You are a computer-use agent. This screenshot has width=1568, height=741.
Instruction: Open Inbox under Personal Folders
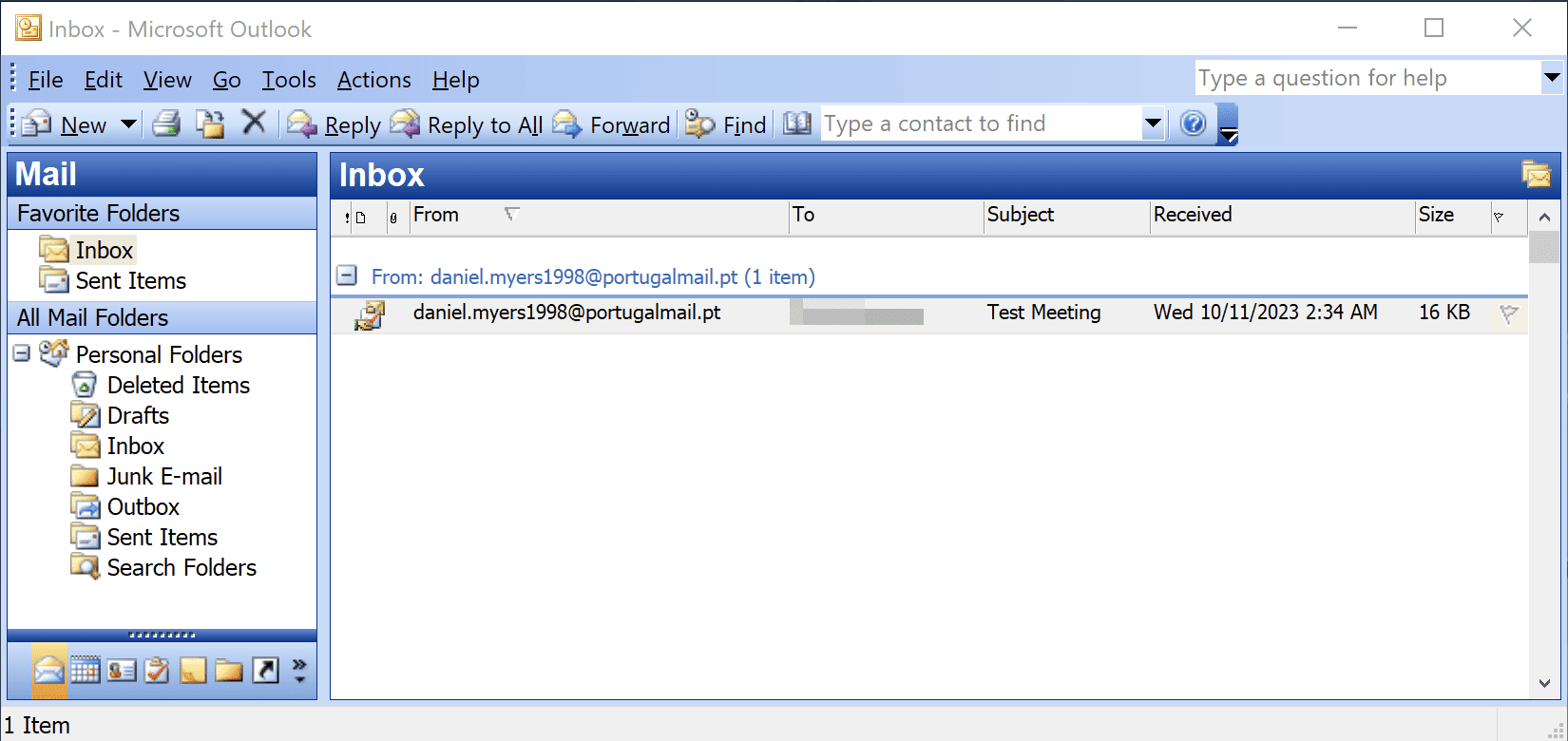coord(118,446)
